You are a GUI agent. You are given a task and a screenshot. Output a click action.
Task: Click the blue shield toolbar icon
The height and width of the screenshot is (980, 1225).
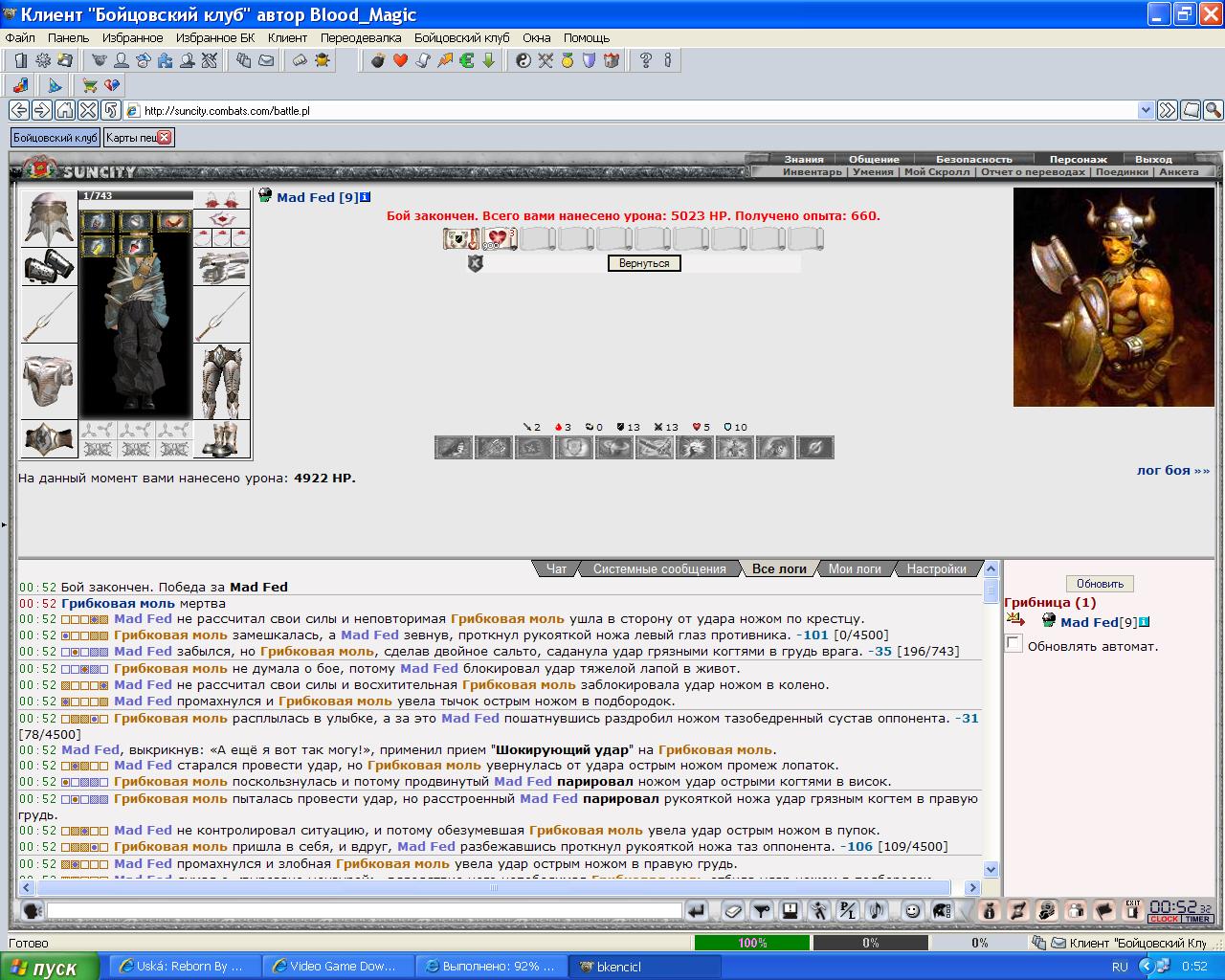coord(590,60)
